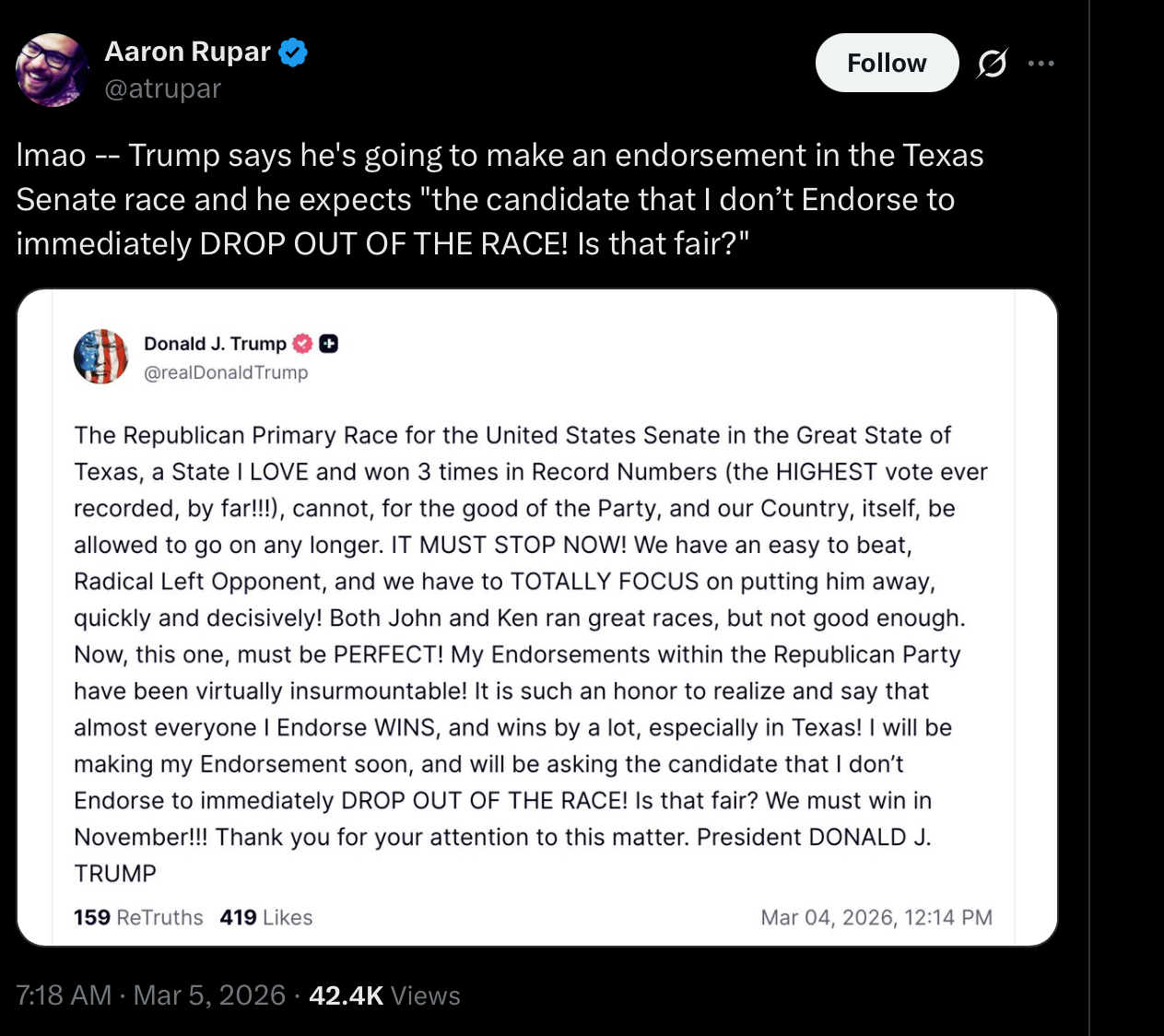Click the tweet text starting with "lmao"
1164x1036 pixels.
(x=500, y=199)
